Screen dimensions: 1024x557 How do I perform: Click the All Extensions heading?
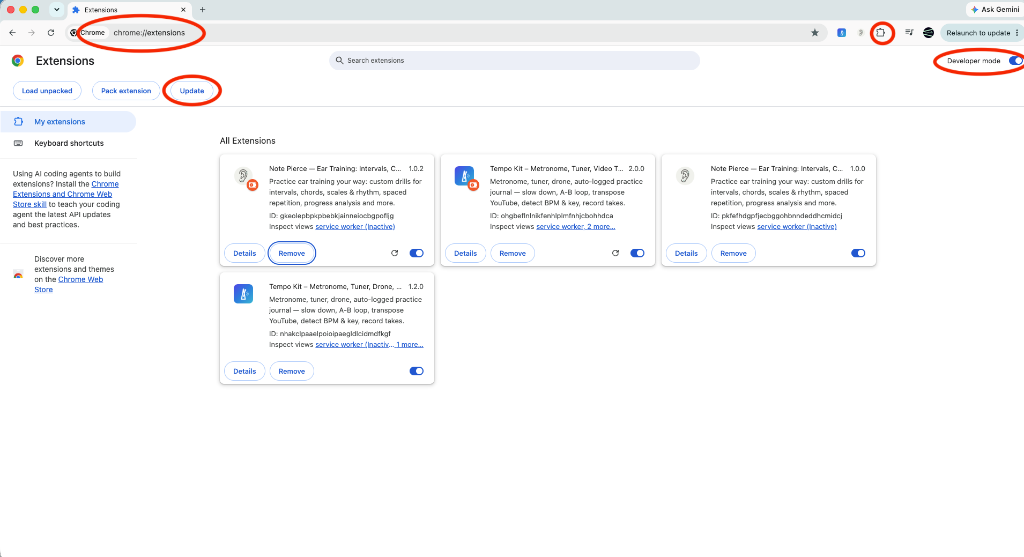248,140
